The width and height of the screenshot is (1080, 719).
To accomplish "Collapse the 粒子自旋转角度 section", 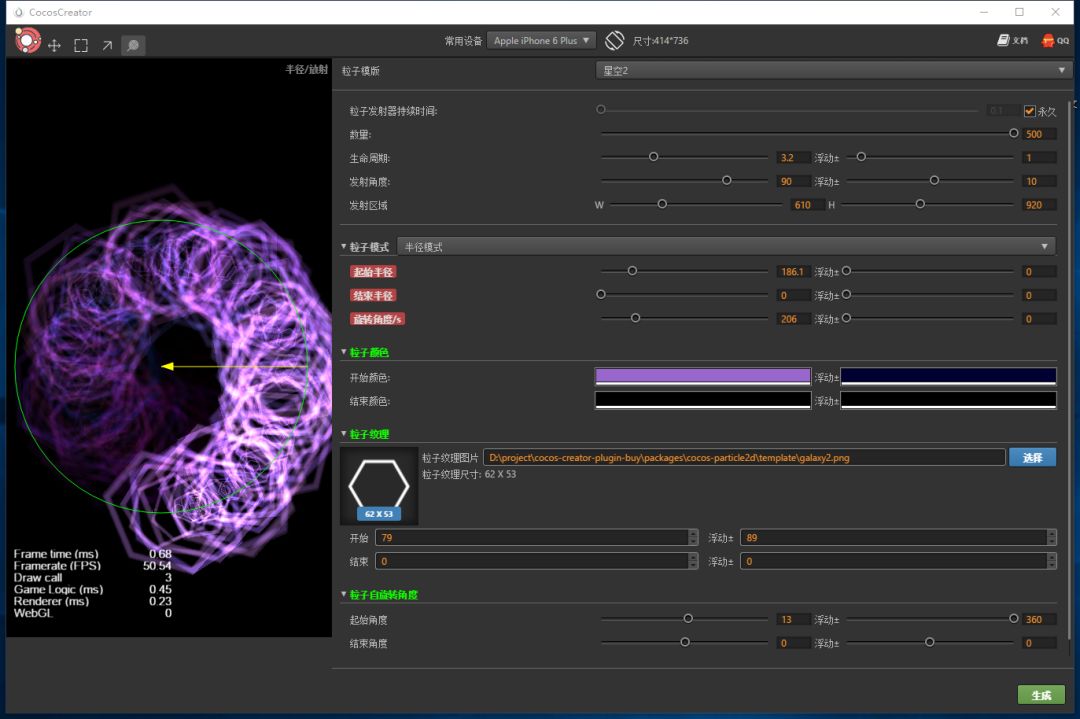I will tap(345, 595).
